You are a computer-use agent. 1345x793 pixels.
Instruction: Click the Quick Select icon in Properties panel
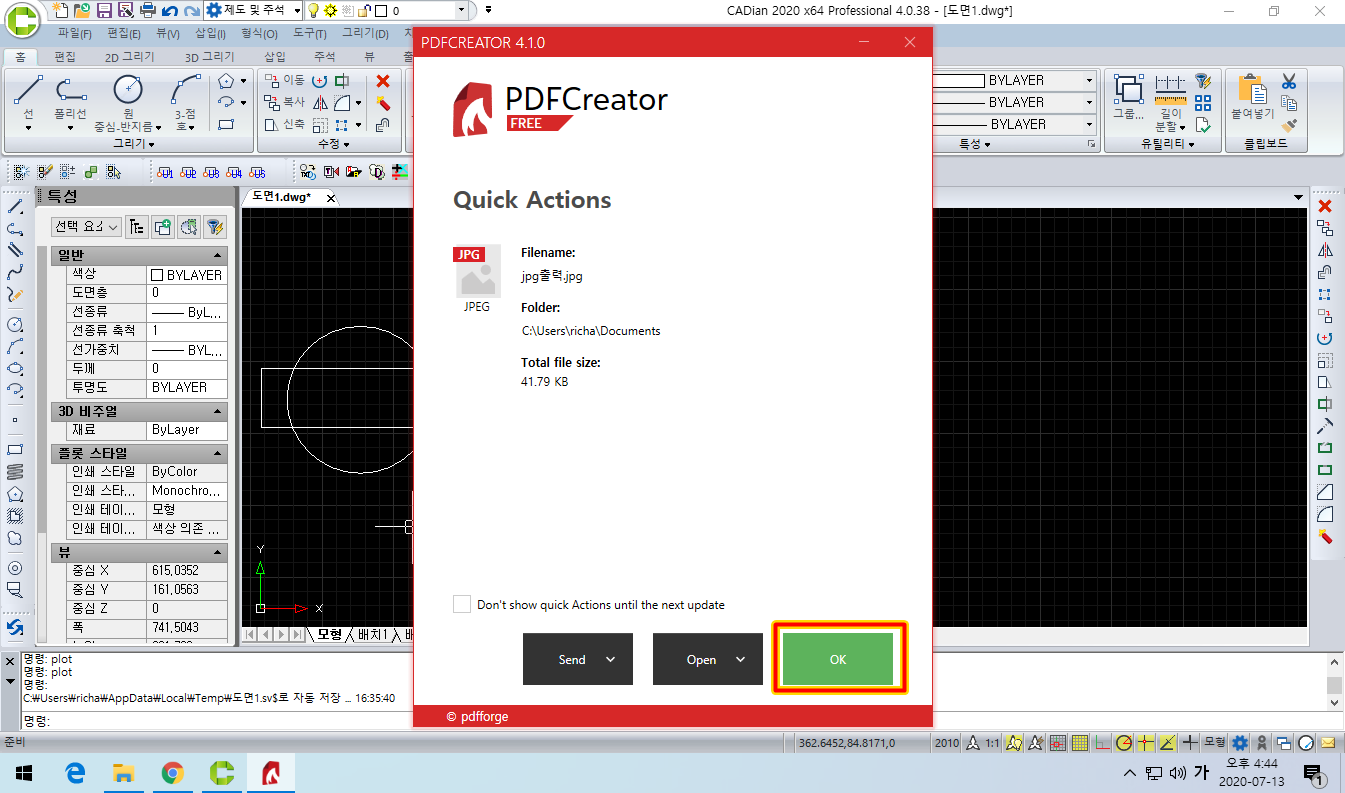[x=214, y=227]
